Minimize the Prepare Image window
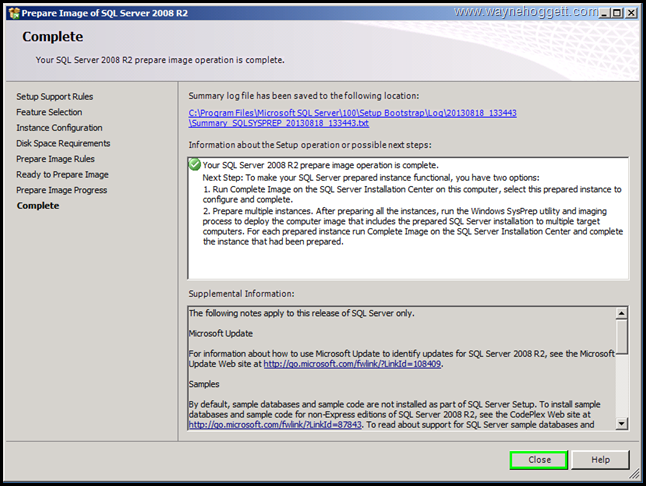 click(x=604, y=13)
